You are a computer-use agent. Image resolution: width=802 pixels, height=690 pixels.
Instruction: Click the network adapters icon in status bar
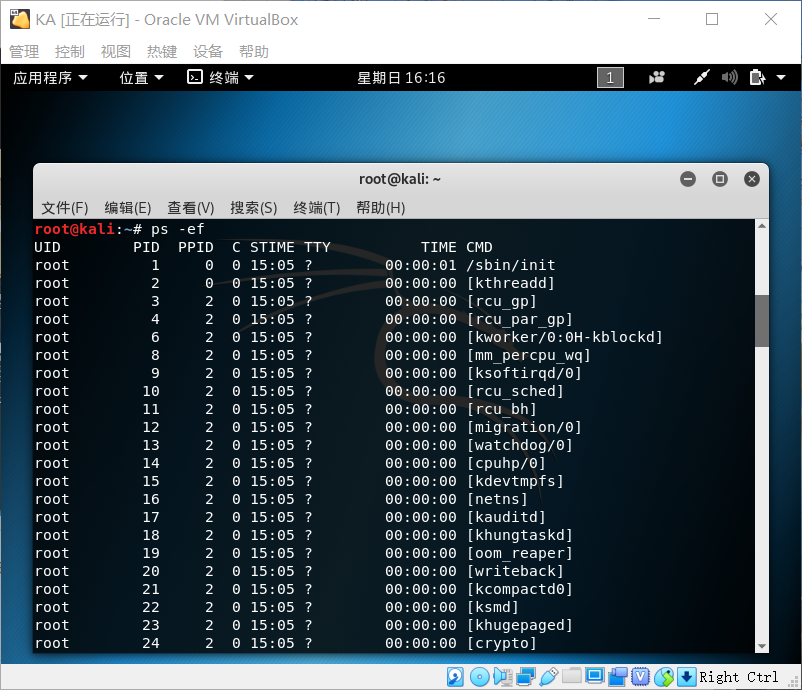526,676
